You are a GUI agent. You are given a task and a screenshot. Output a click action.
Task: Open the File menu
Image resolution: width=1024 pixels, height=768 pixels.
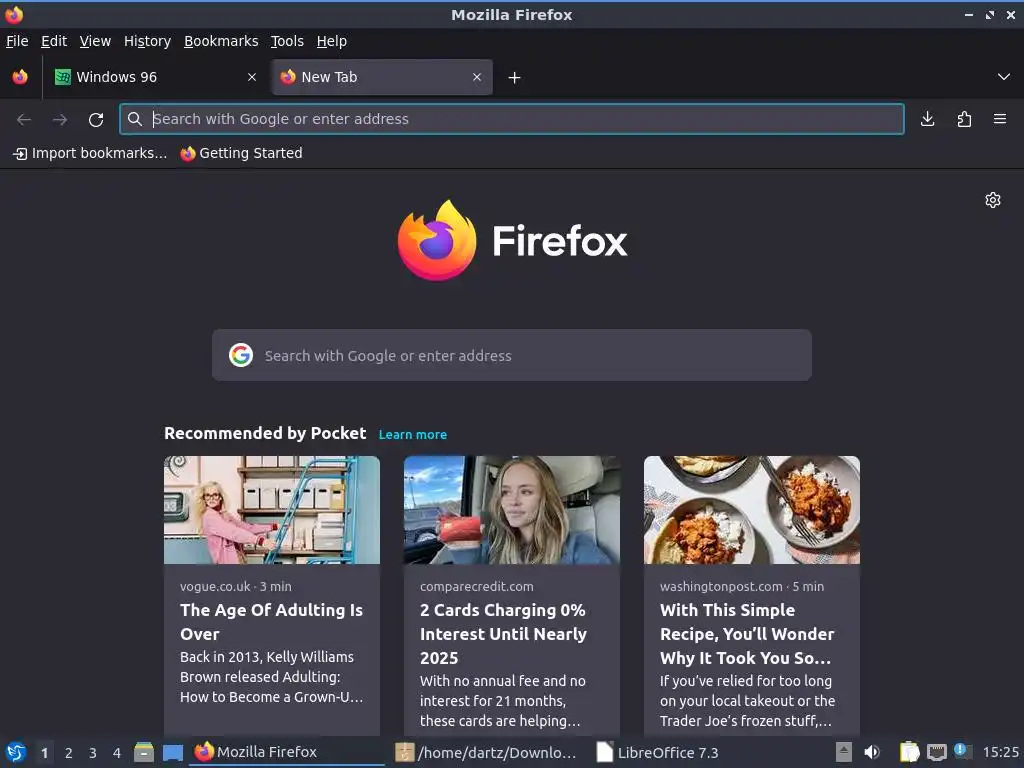17,41
